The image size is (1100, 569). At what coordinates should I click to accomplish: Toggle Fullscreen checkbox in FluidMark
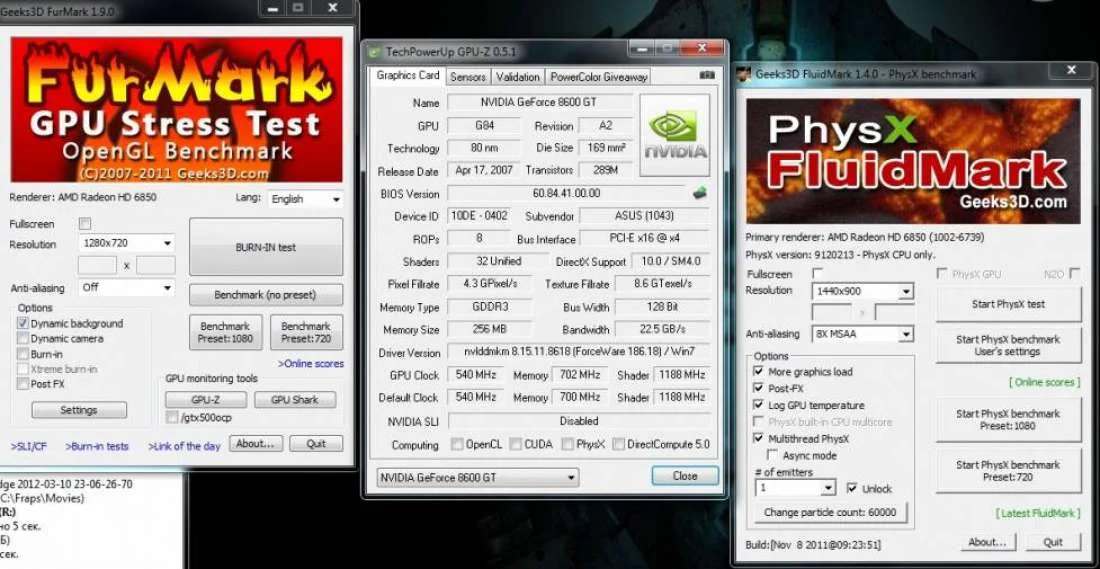click(817, 273)
